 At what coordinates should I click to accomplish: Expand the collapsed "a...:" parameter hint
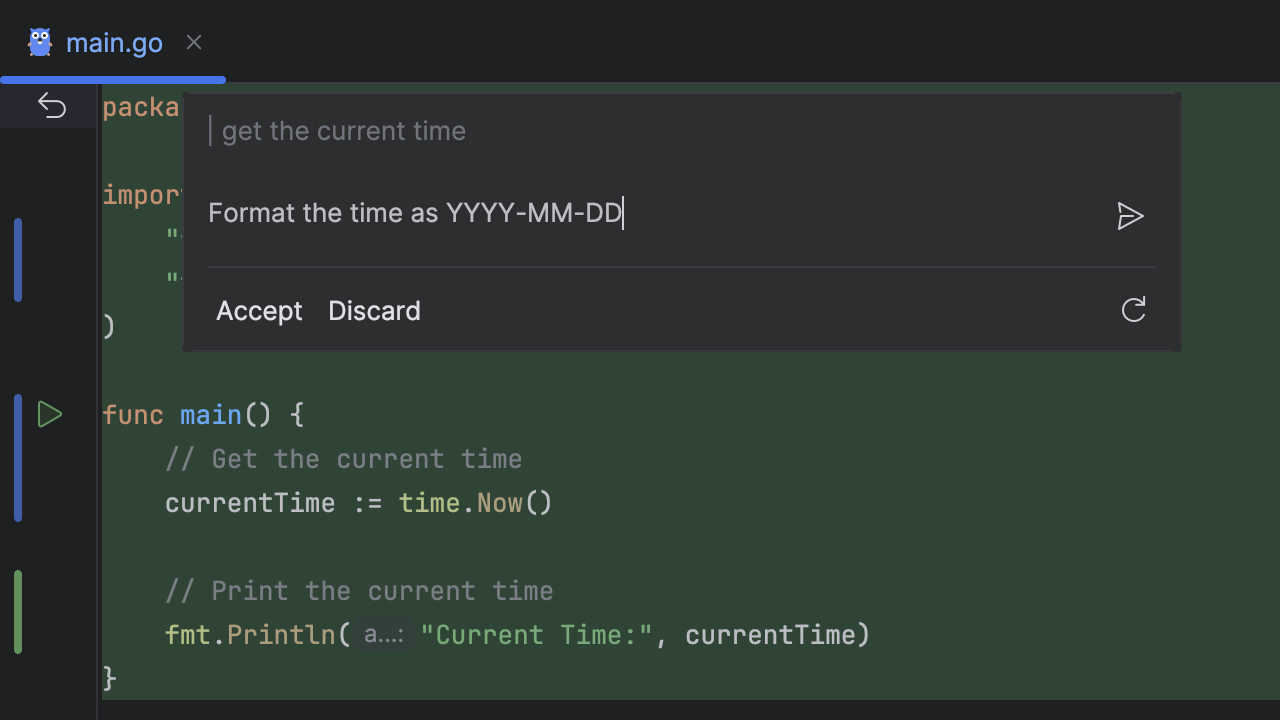click(x=384, y=635)
